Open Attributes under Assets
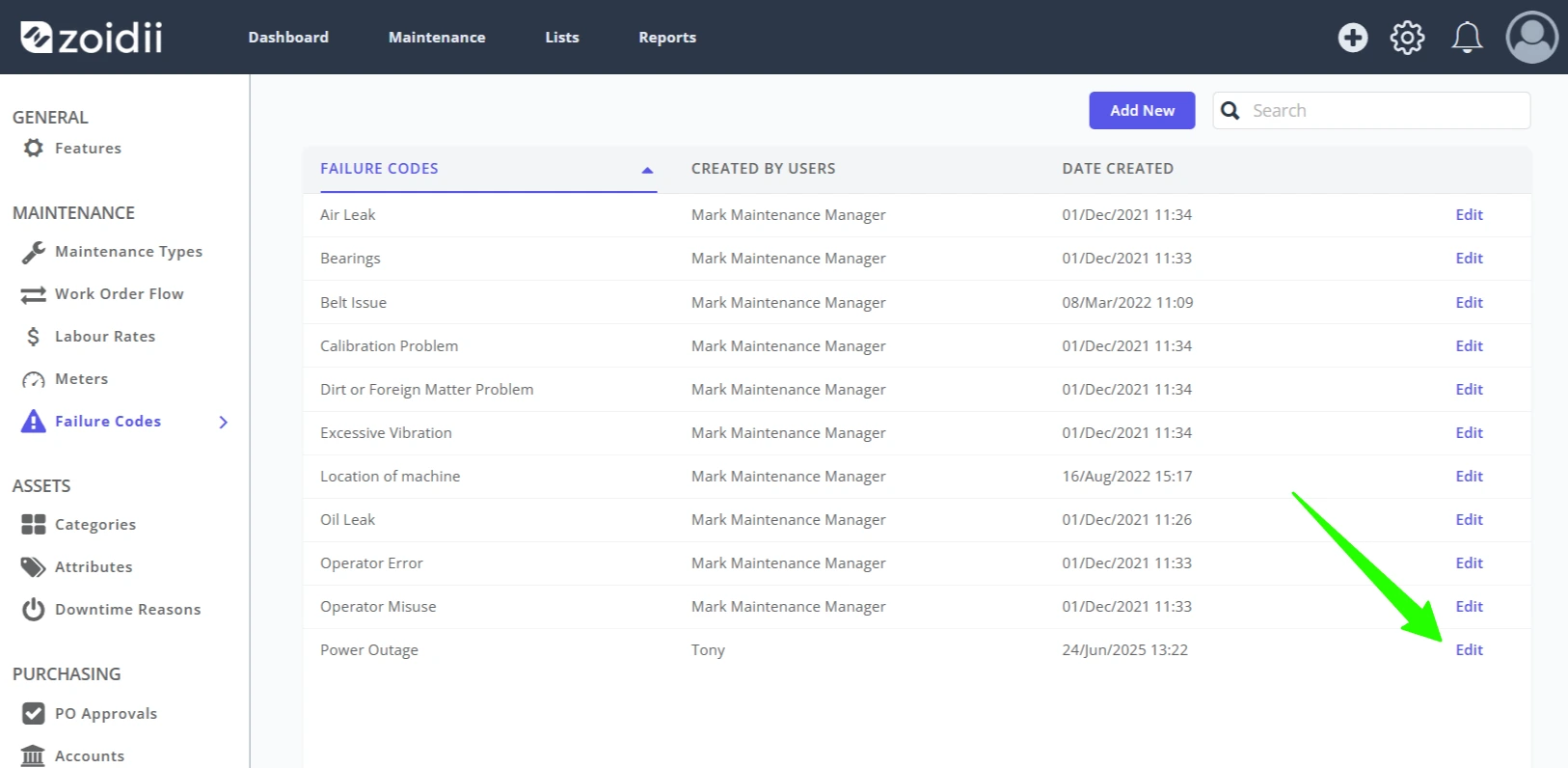The height and width of the screenshot is (768, 1568). [94, 567]
